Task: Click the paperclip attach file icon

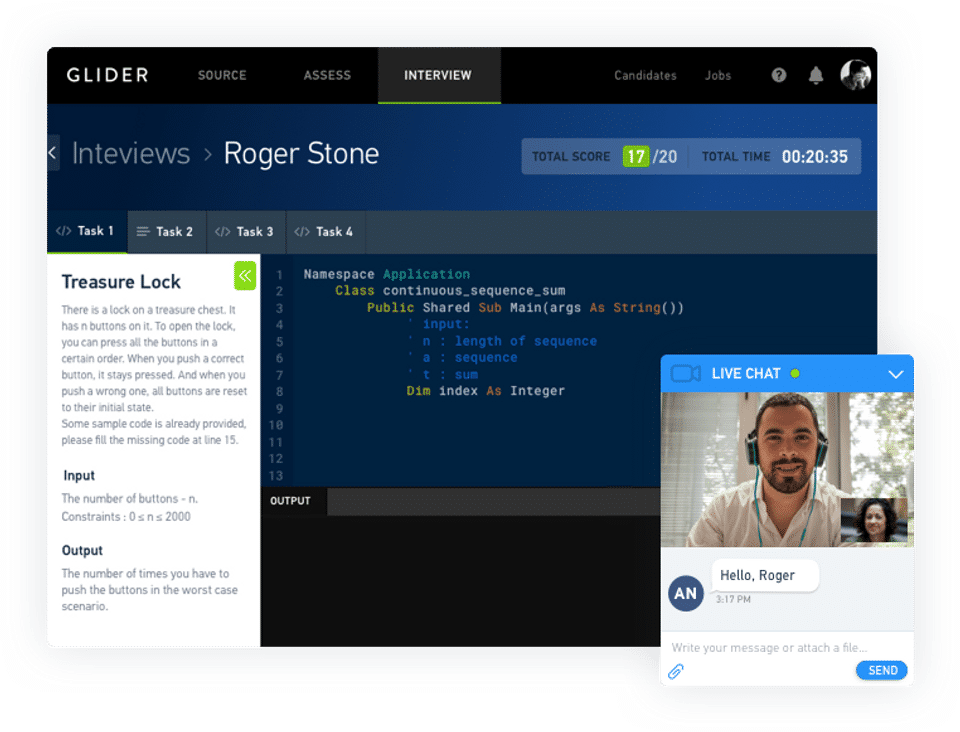Action: click(x=675, y=671)
